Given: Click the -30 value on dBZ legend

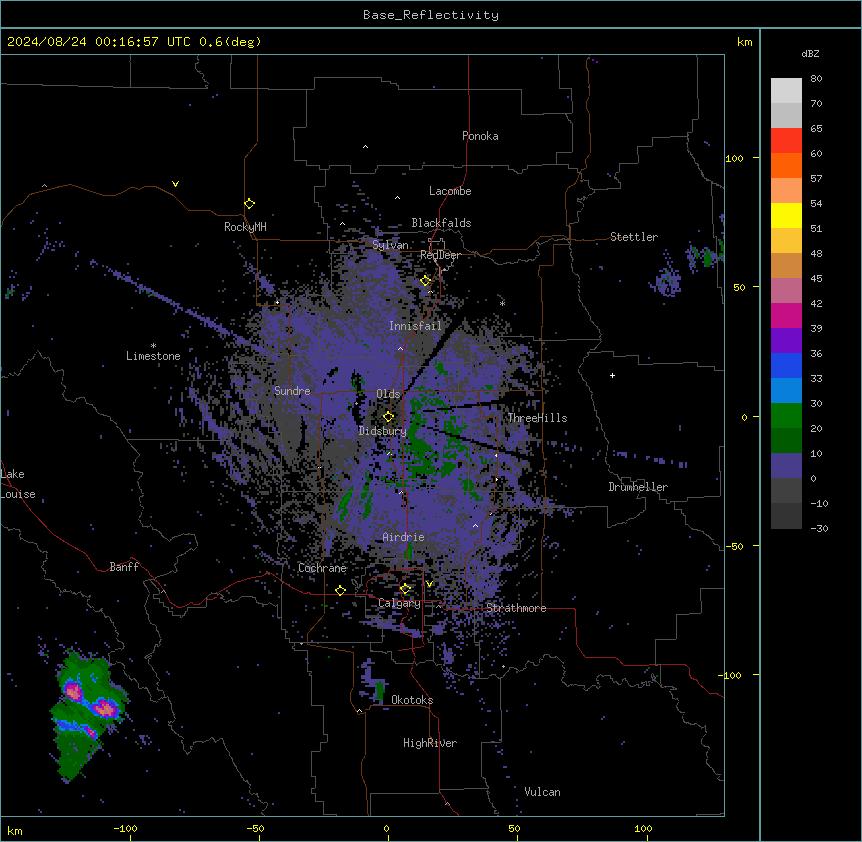Looking at the screenshot, I should pyautogui.click(x=819, y=528).
